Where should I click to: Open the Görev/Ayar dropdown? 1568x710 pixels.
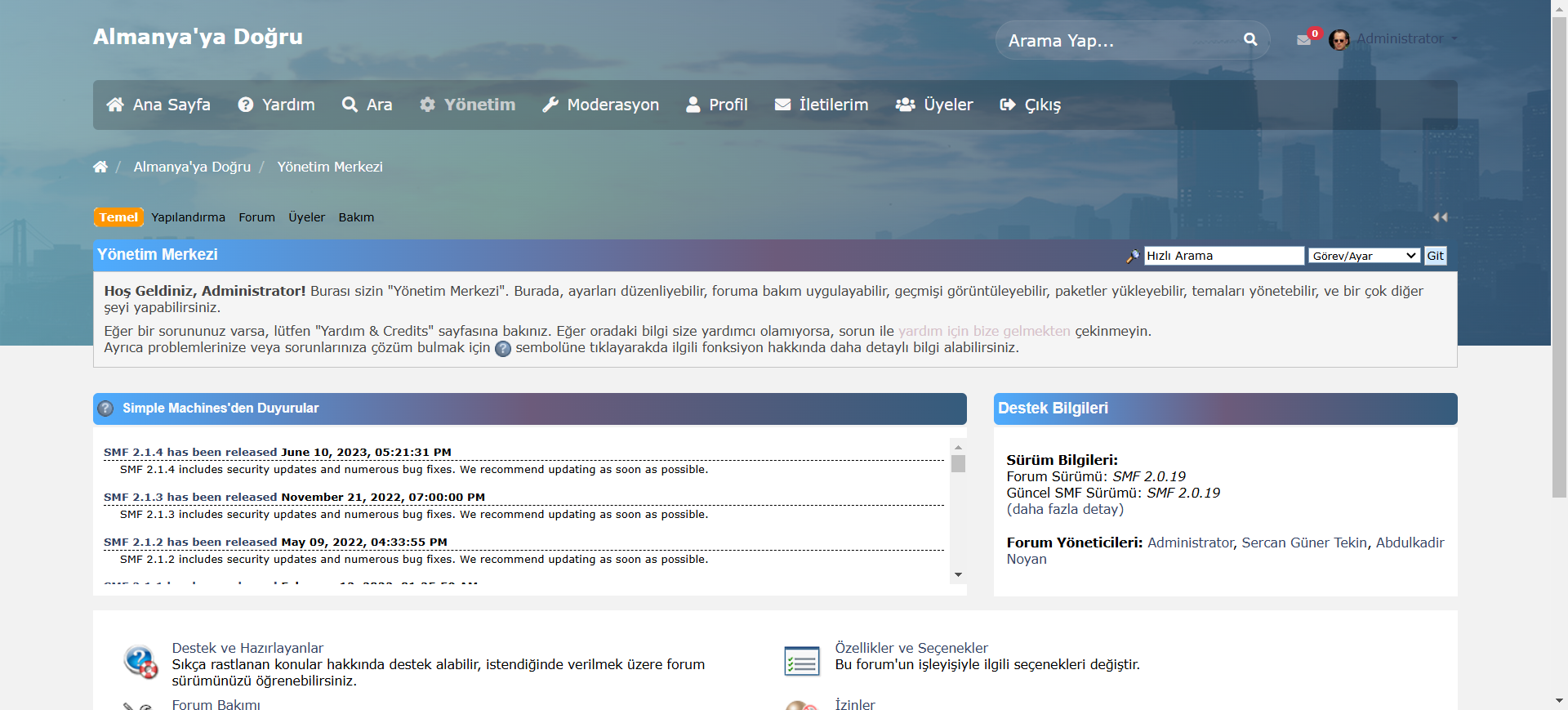click(1364, 256)
